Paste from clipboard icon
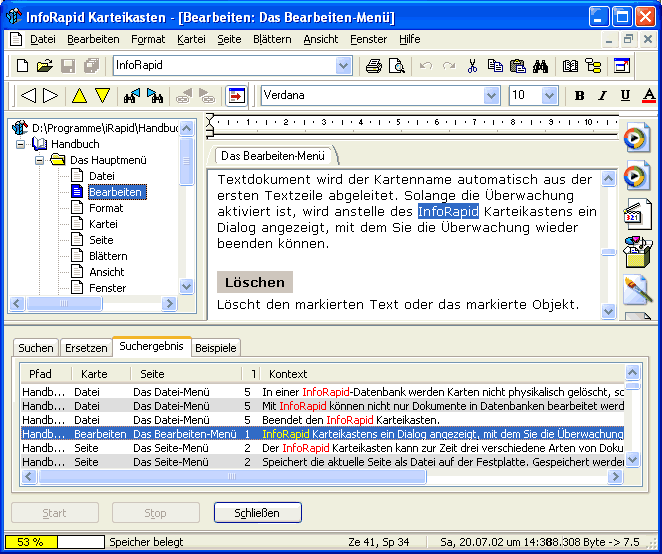The image size is (662, 554). pos(518,66)
